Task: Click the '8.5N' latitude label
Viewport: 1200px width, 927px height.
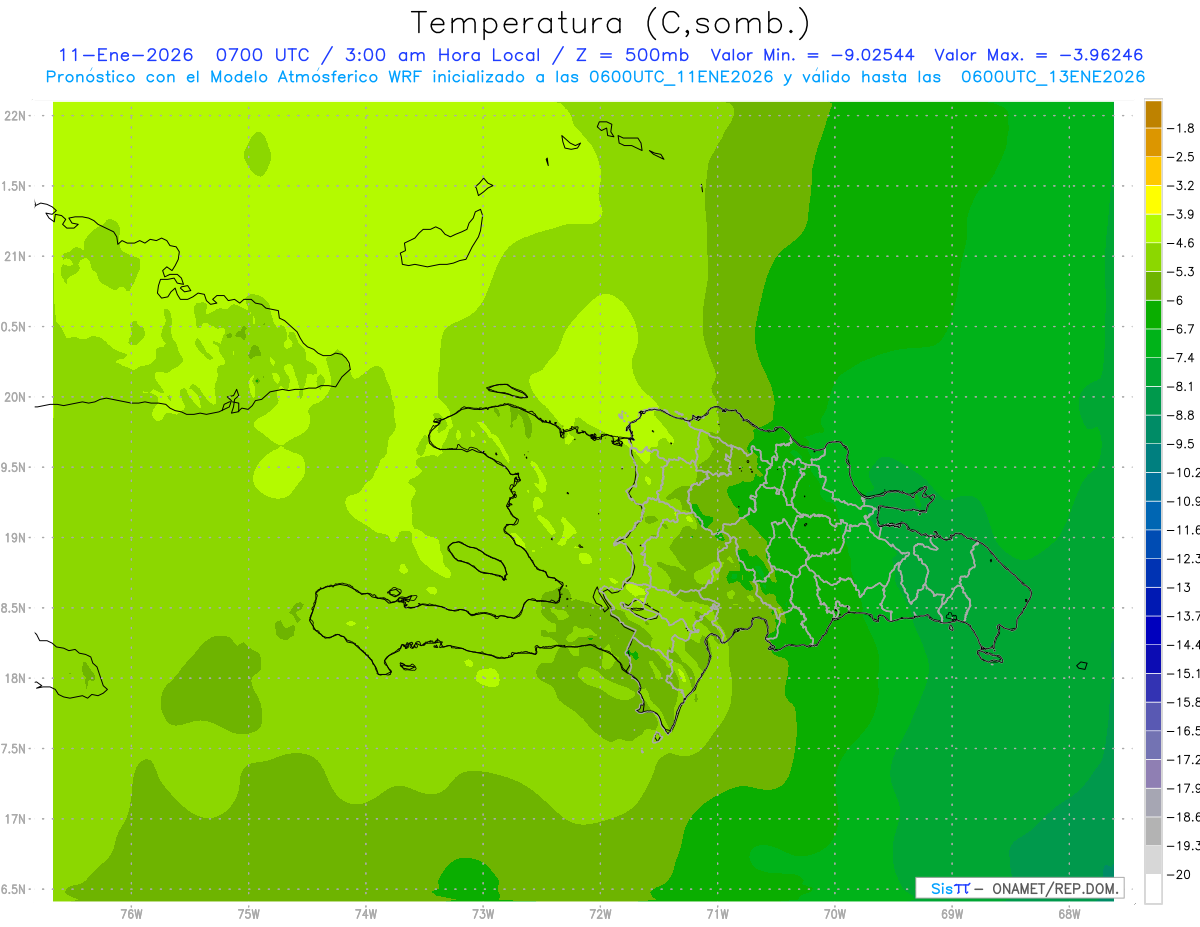Action: [14, 608]
